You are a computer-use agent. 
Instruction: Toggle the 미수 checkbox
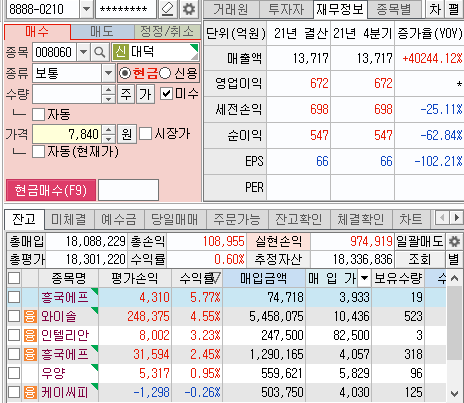point(166,94)
